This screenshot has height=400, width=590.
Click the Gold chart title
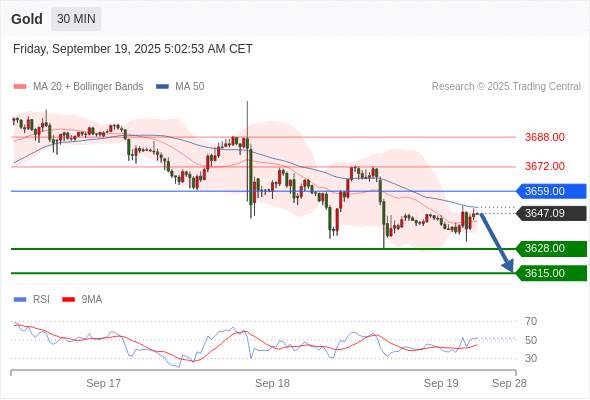click(27, 19)
